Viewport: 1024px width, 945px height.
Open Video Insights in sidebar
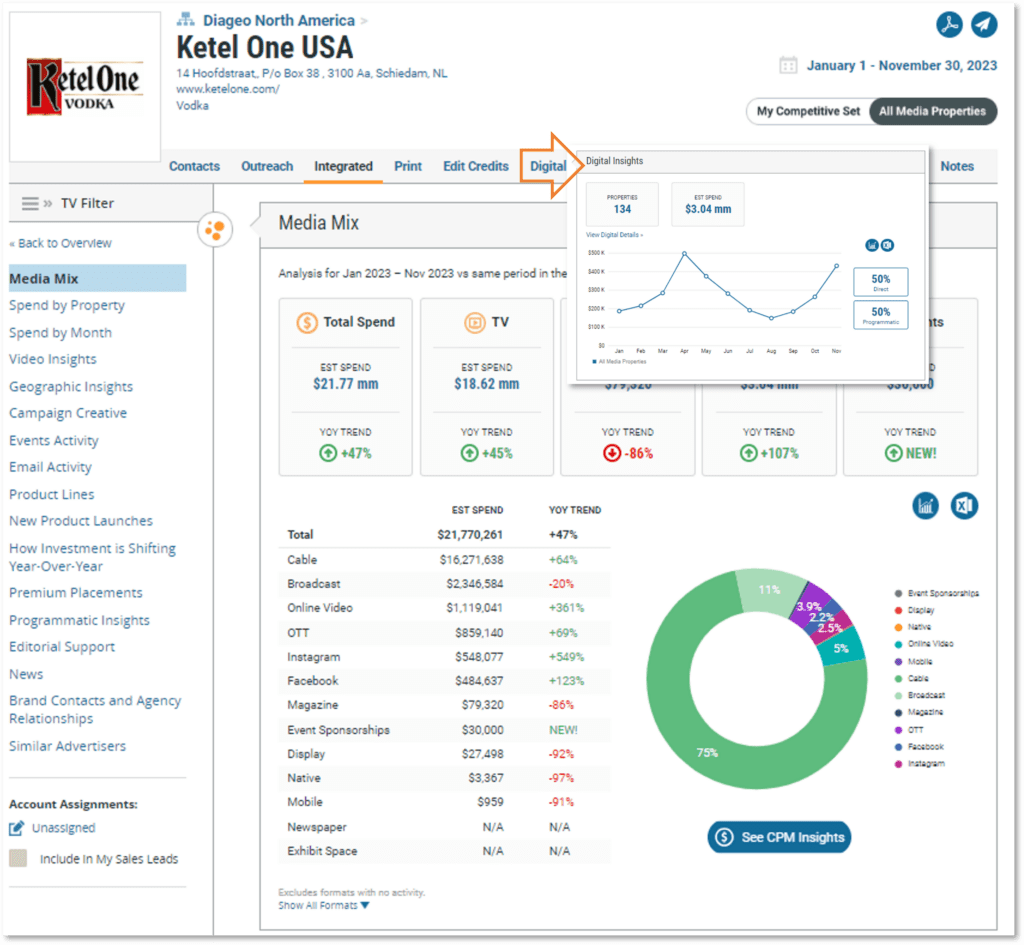click(x=52, y=359)
